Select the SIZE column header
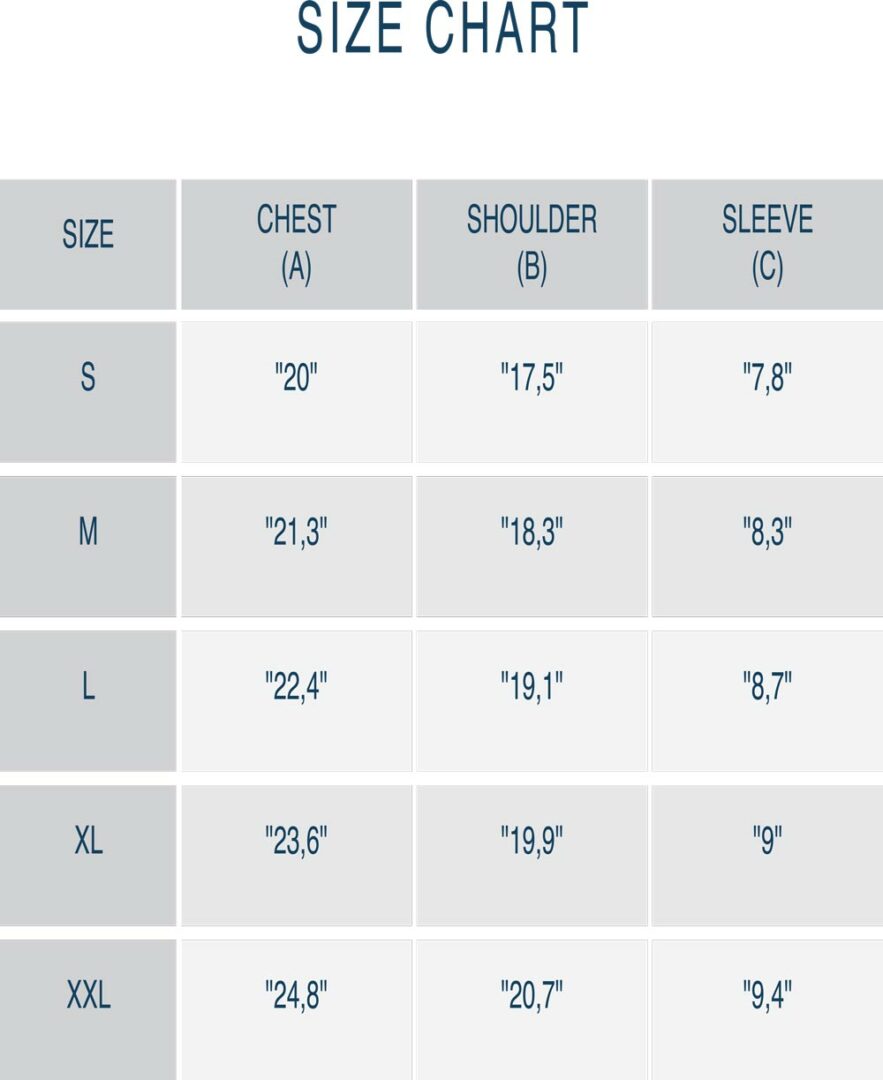This screenshot has height=1080, width=883. (88, 245)
